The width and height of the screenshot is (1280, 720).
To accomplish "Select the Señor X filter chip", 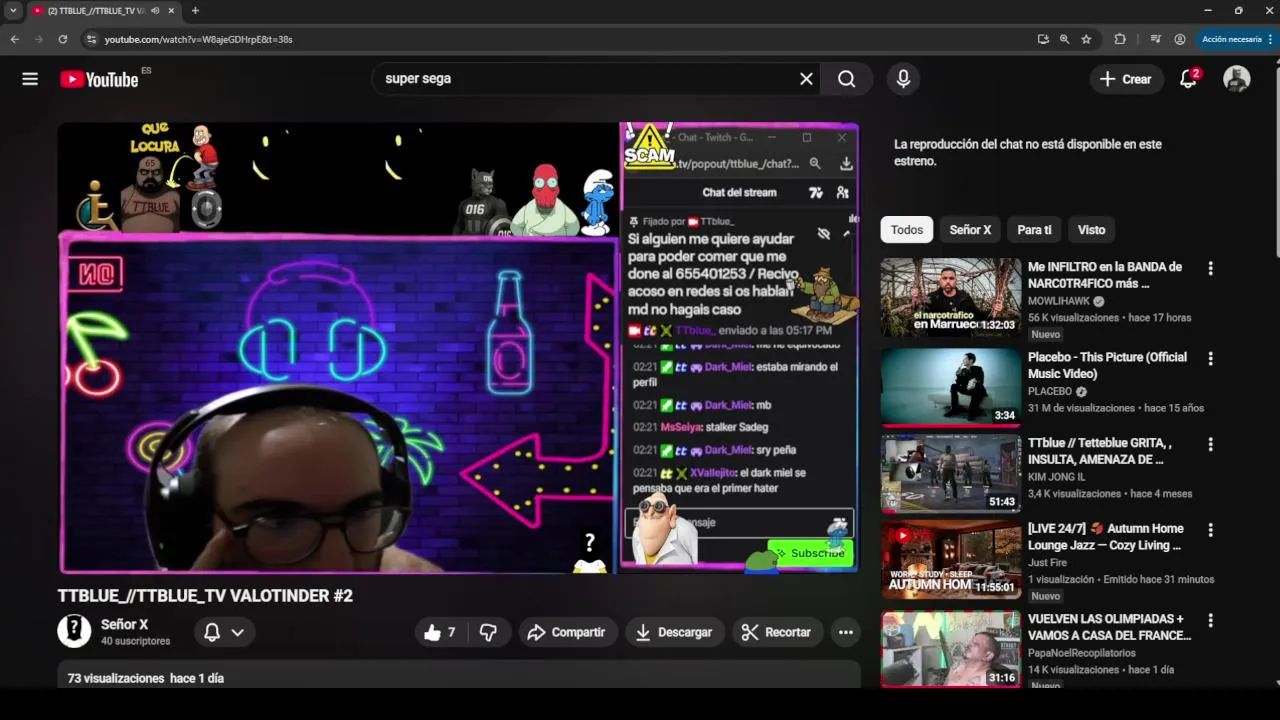I will coord(970,230).
